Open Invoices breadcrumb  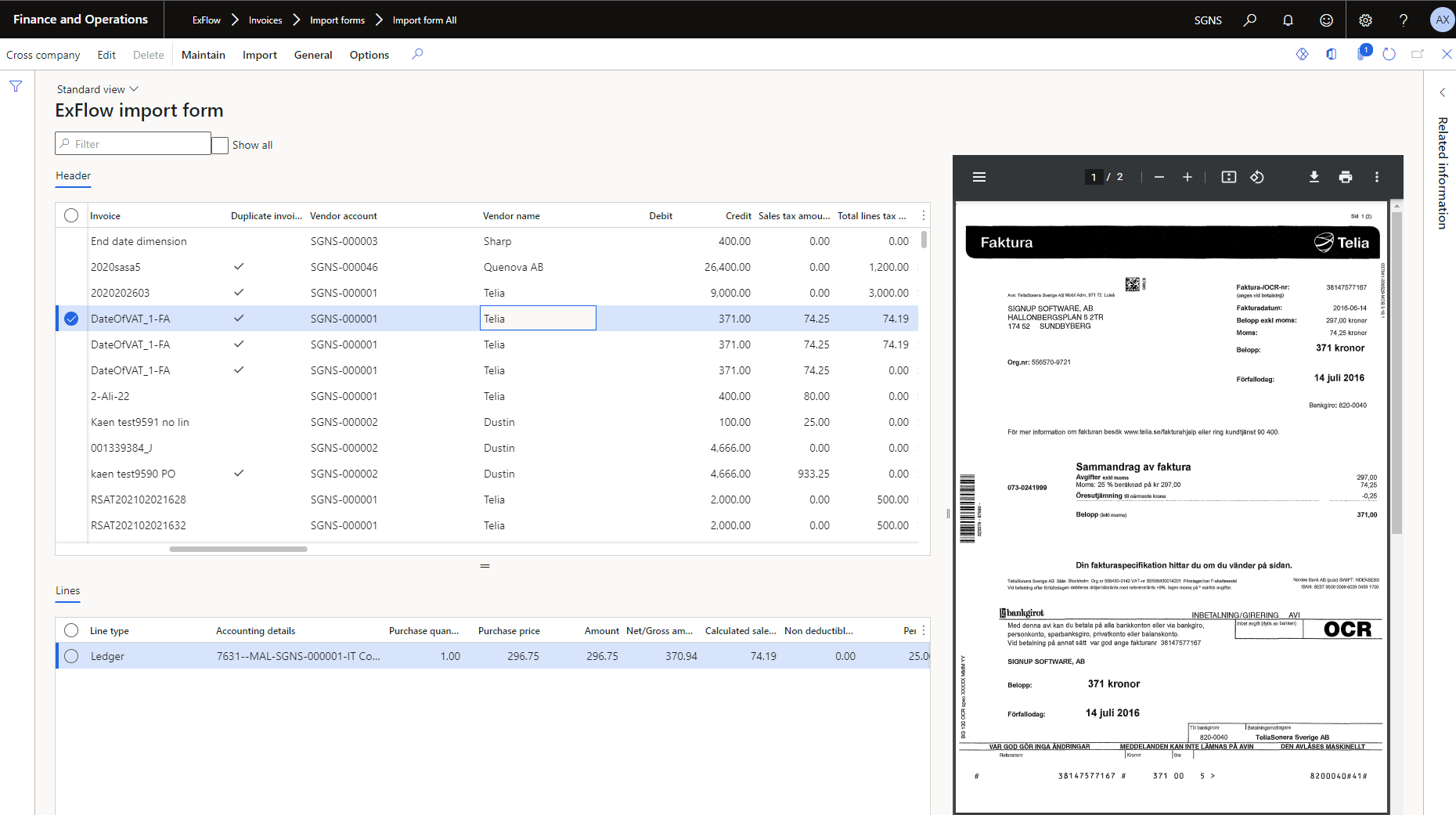tap(265, 20)
